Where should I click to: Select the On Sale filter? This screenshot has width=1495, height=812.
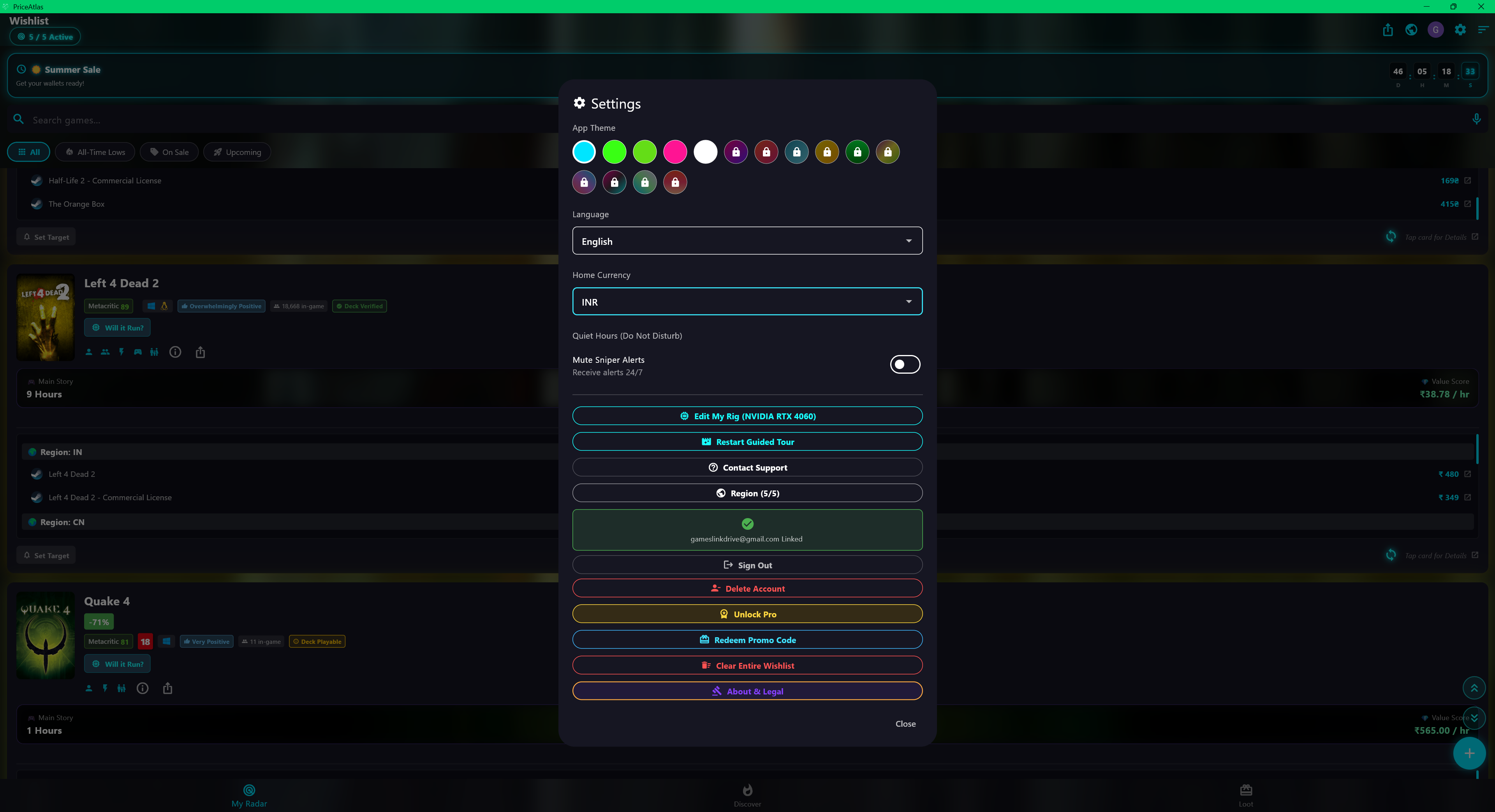[x=169, y=152]
